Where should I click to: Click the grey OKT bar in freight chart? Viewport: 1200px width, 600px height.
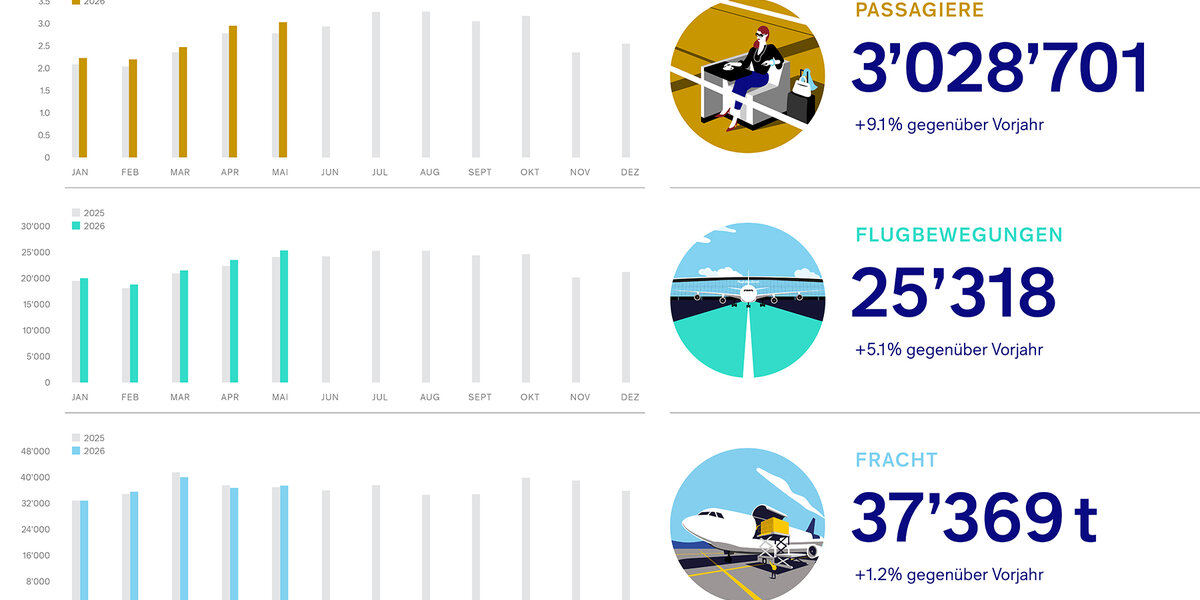click(526, 538)
